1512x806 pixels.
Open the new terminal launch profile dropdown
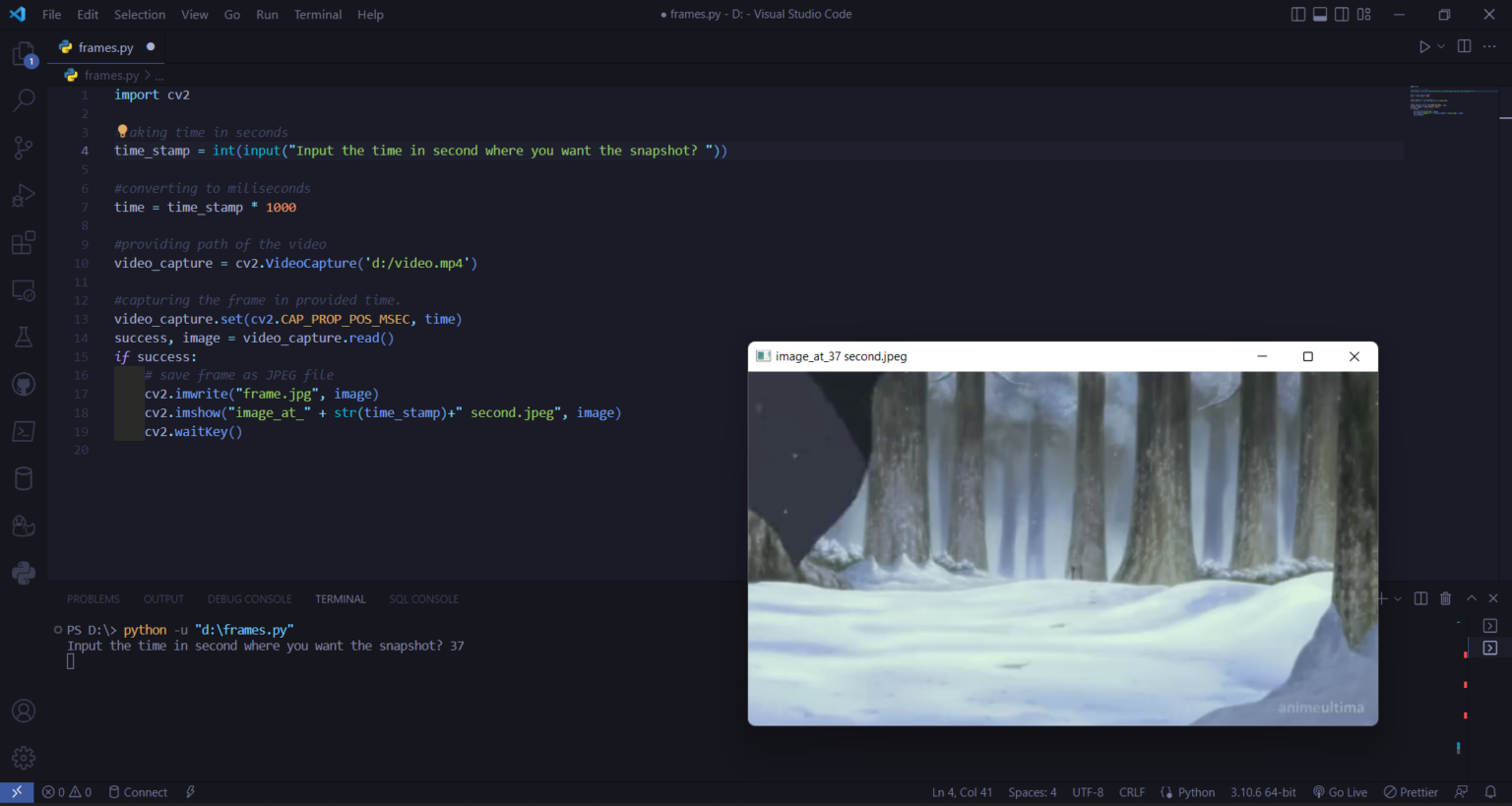click(x=1398, y=598)
